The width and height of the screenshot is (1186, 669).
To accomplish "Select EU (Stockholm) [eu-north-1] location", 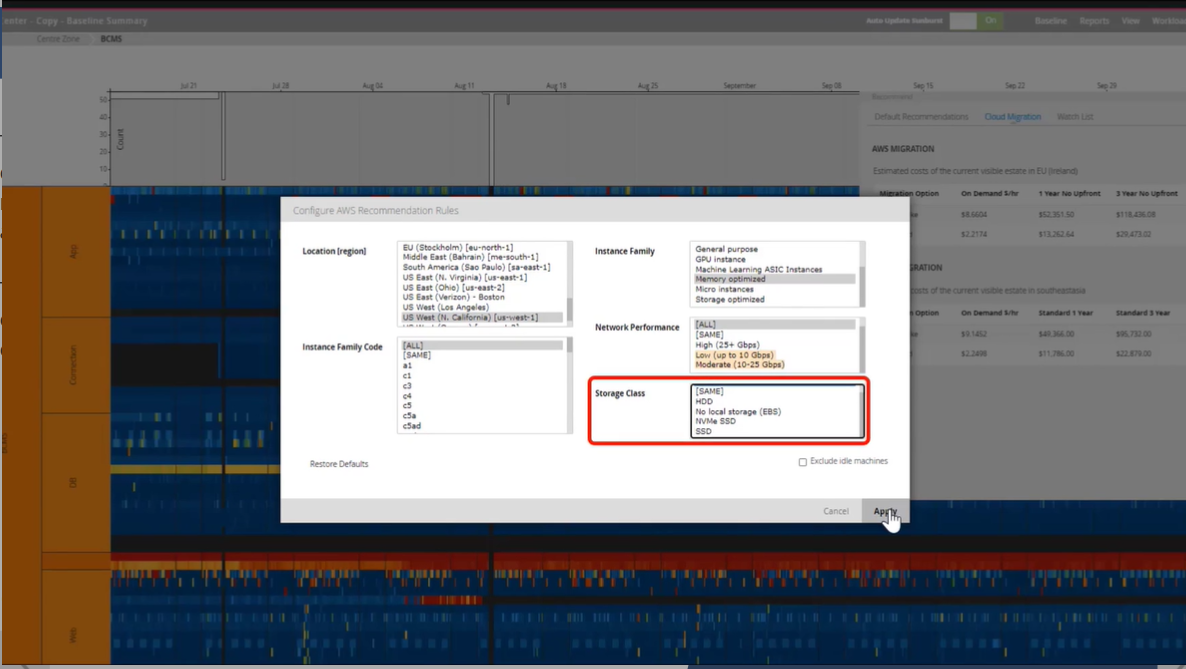I will pyautogui.click(x=458, y=247).
